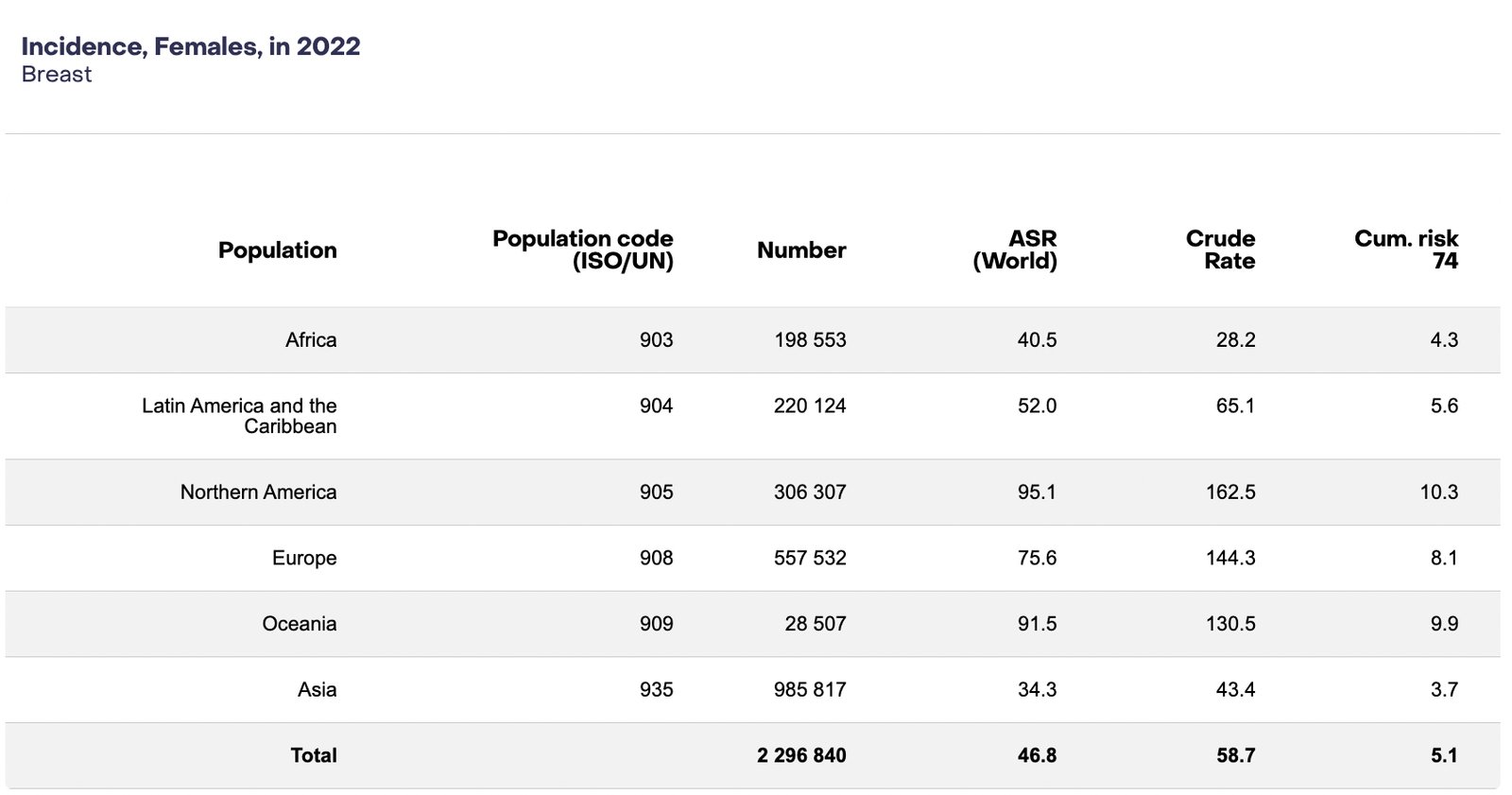The image size is (1512, 795).
Task: Click the Population column header
Action: pyautogui.click(x=277, y=251)
